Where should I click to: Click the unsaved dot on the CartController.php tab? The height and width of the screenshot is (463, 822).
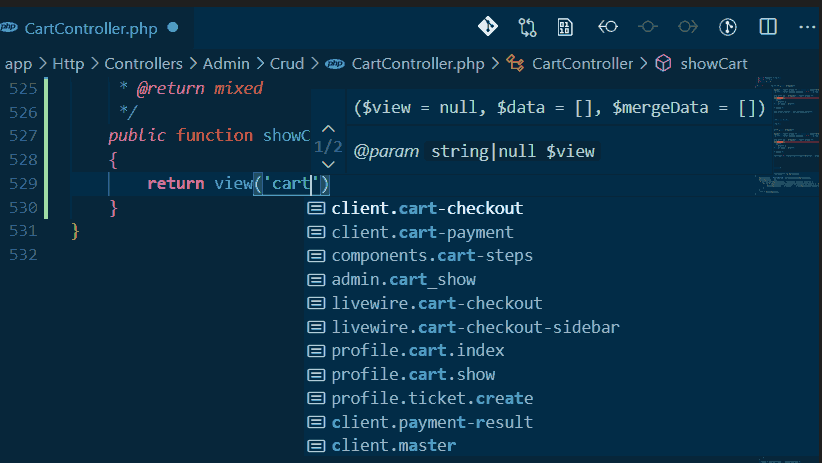[173, 28]
